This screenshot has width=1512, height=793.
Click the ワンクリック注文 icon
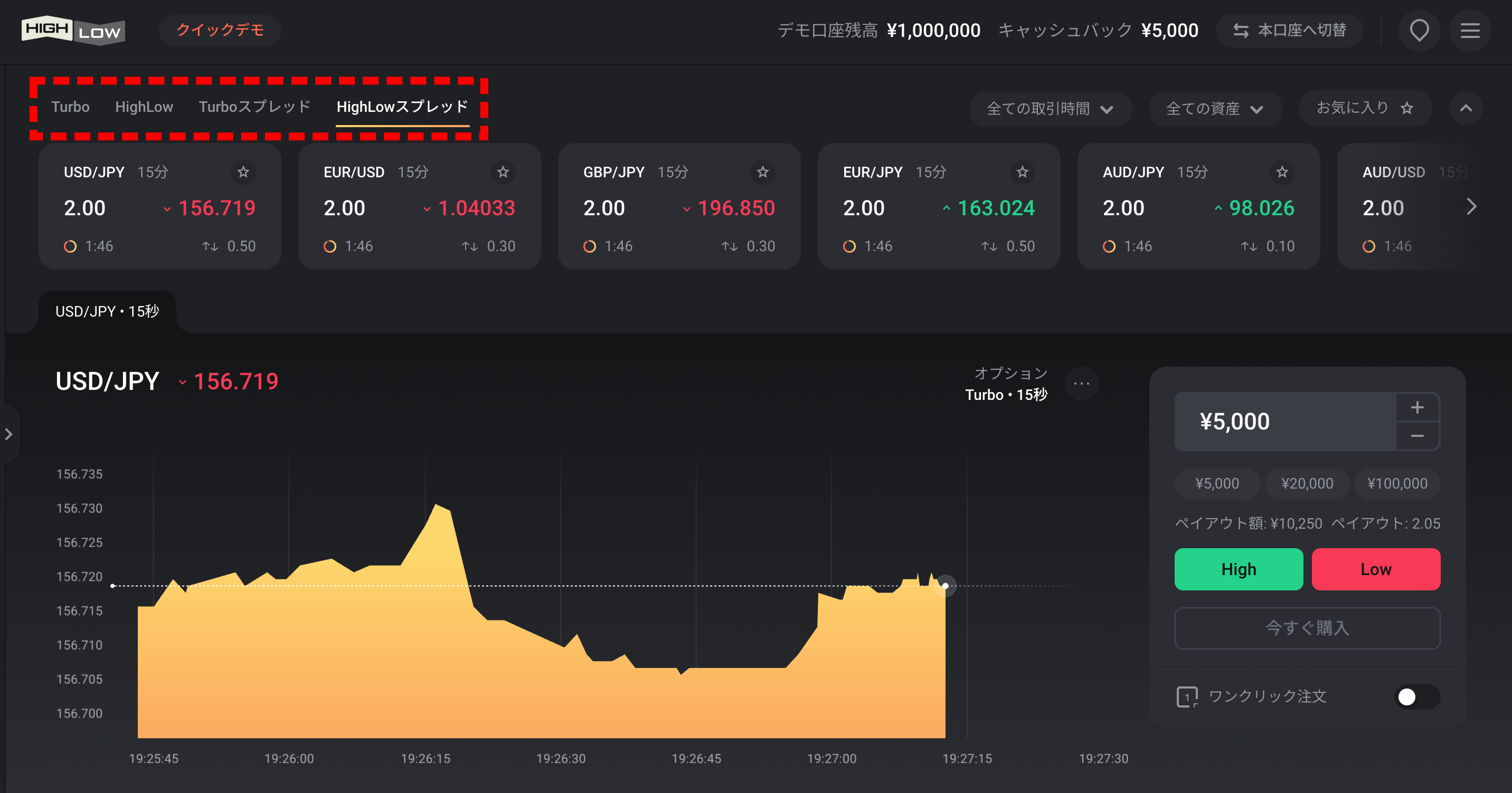point(1187,697)
